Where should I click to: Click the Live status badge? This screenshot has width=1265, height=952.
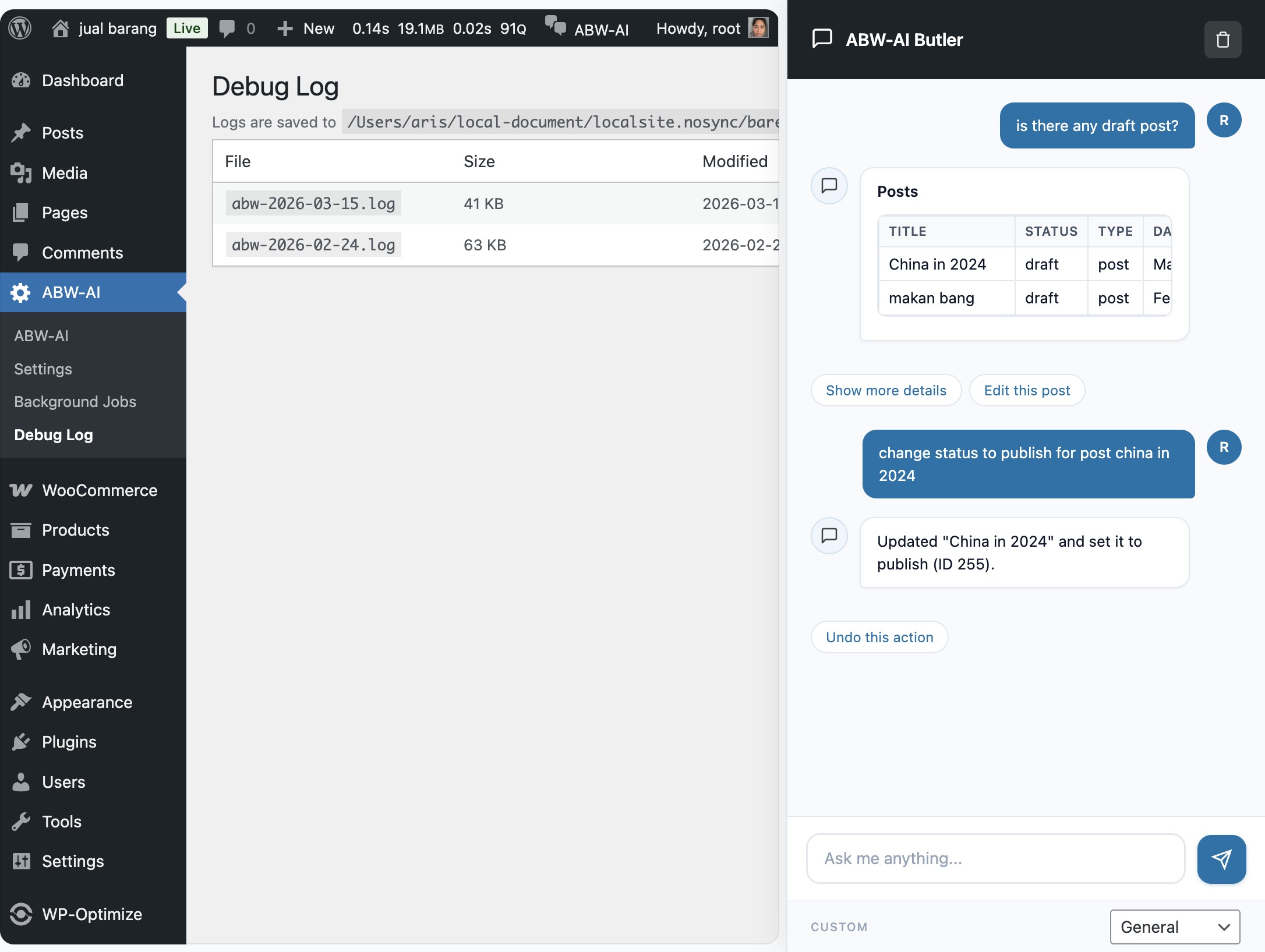[x=187, y=28]
